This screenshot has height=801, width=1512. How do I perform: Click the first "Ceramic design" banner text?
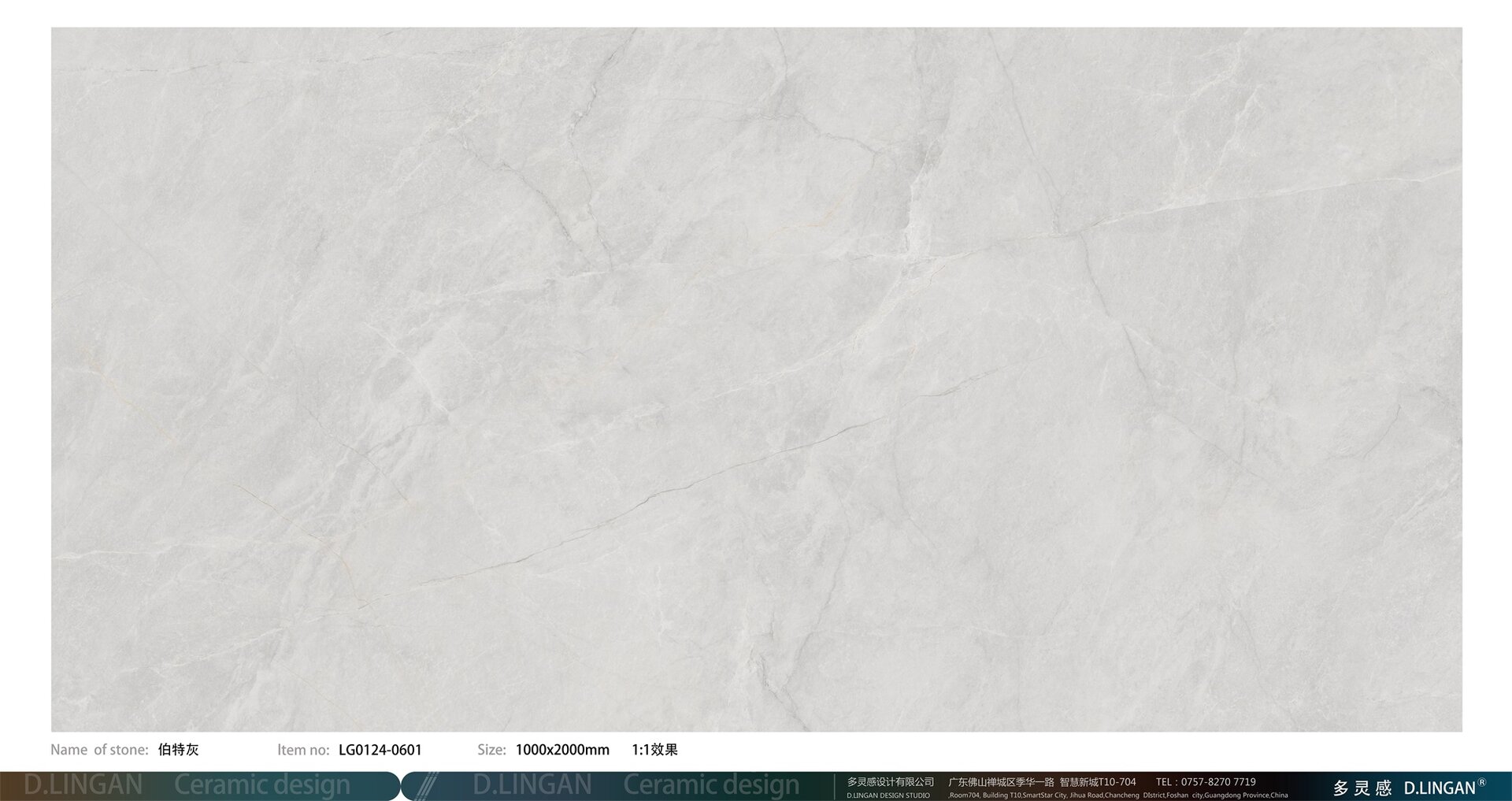click(x=262, y=785)
